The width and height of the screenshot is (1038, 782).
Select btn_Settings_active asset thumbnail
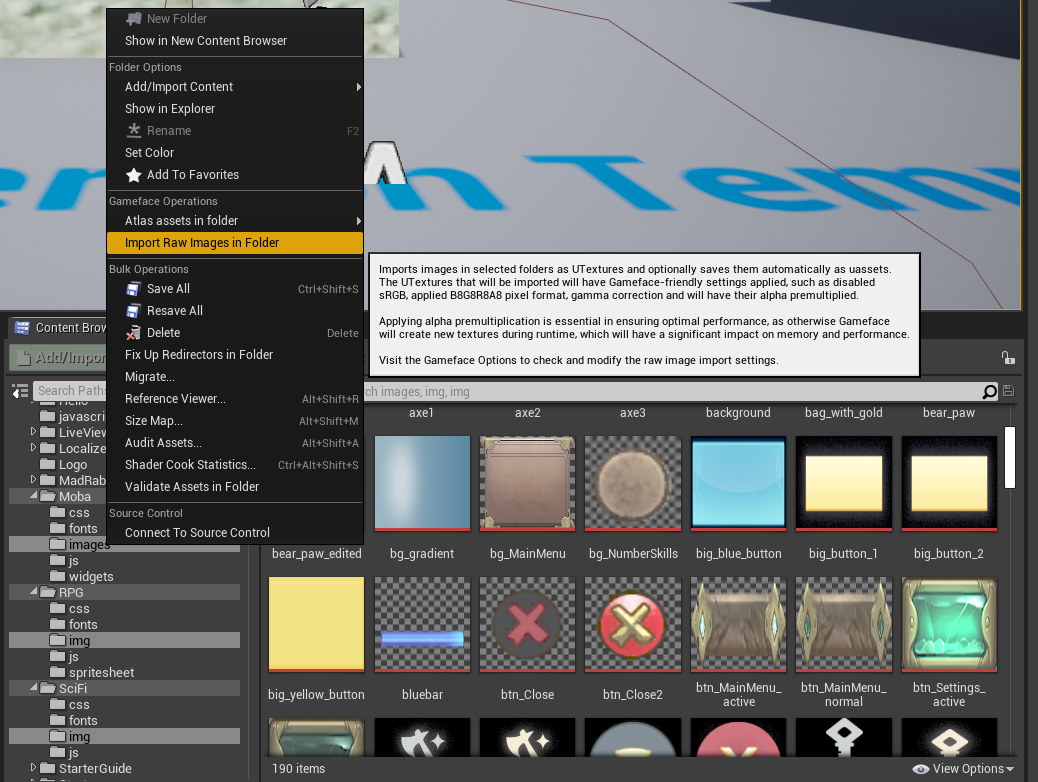pyautogui.click(x=949, y=624)
